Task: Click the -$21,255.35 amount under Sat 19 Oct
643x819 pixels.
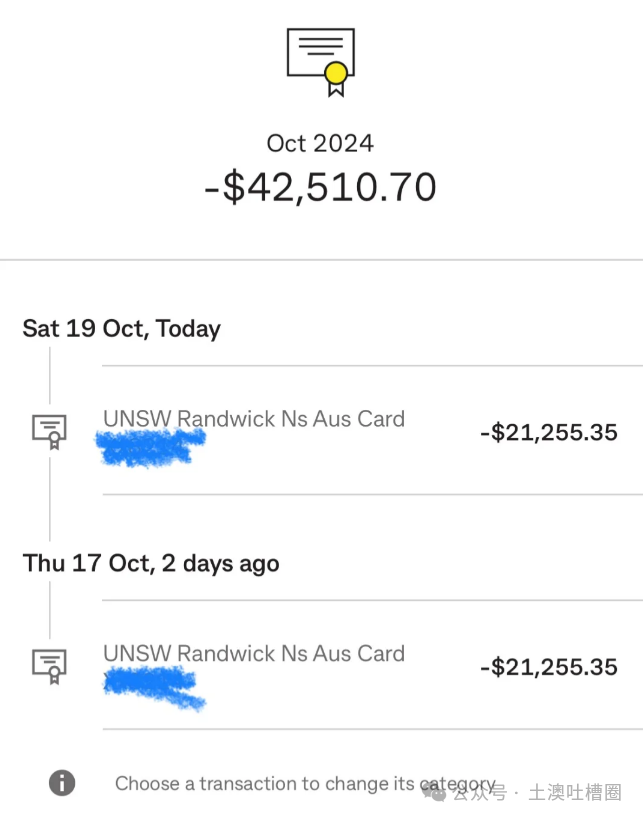Action: [548, 432]
